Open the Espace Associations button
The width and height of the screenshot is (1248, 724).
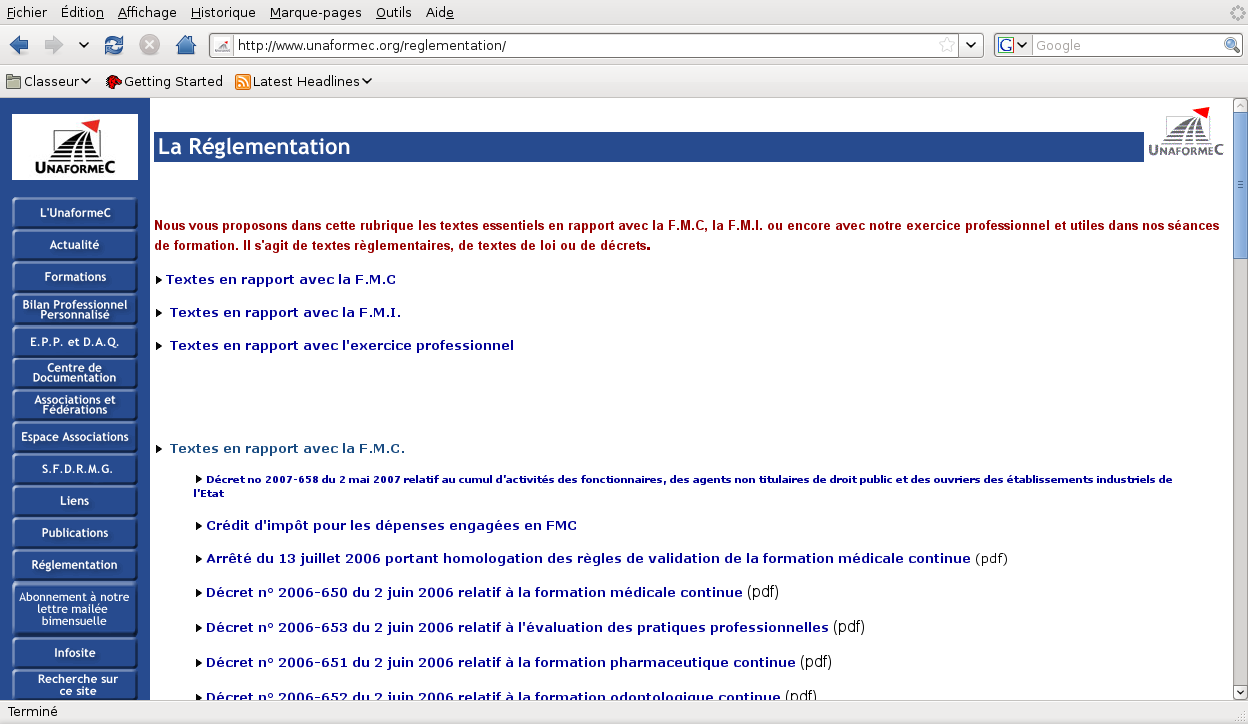click(75, 437)
